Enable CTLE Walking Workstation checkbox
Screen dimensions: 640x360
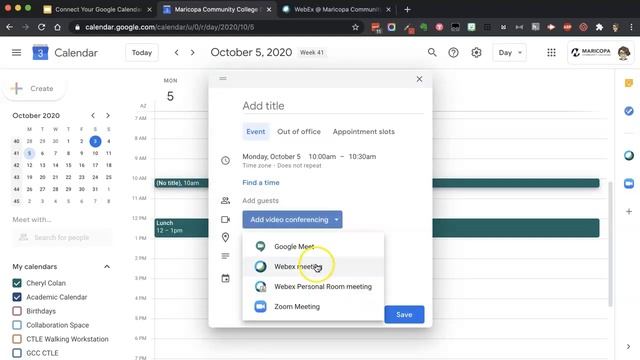point(17,339)
